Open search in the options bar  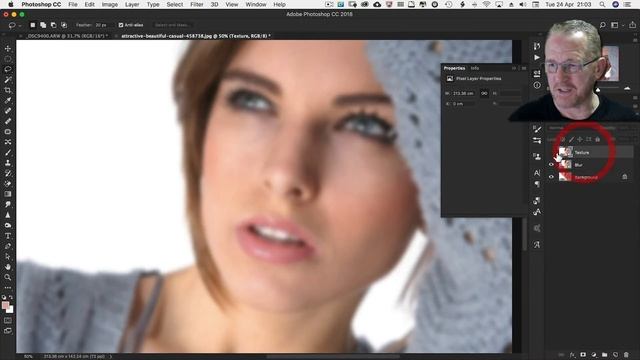tap(602, 25)
